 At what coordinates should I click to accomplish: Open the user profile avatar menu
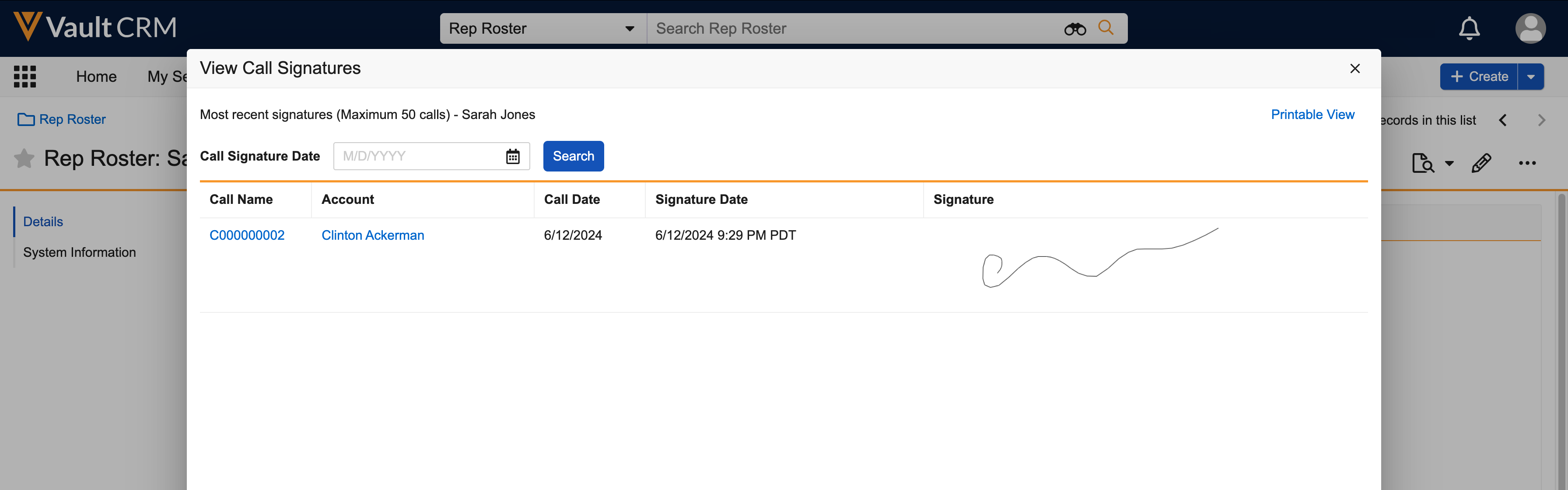(1529, 28)
